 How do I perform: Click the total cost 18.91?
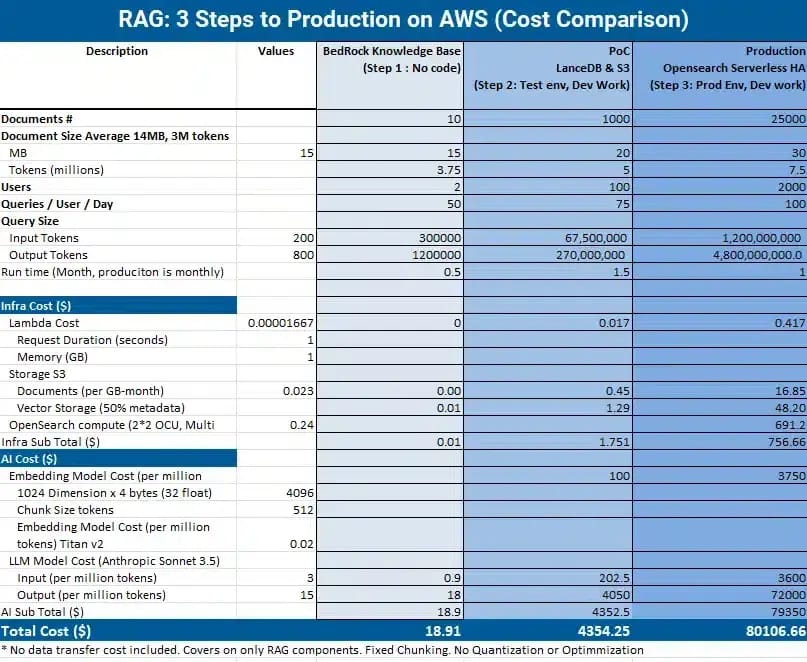tap(443, 631)
